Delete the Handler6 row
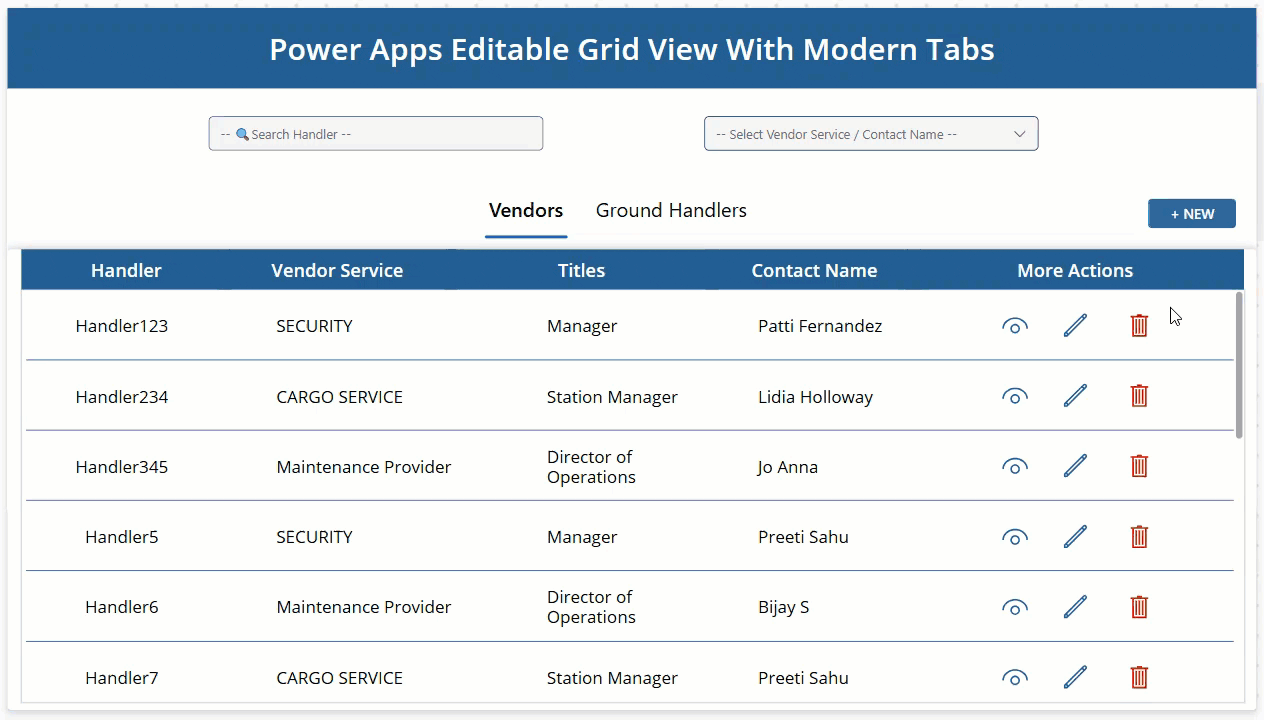 pyautogui.click(x=1139, y=606)
